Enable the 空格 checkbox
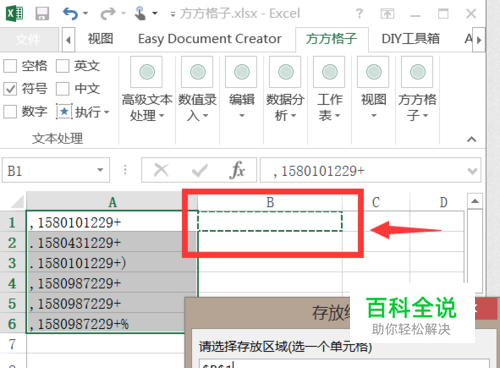The width and height of the screenshot is (500, 368). pos(10,66)
